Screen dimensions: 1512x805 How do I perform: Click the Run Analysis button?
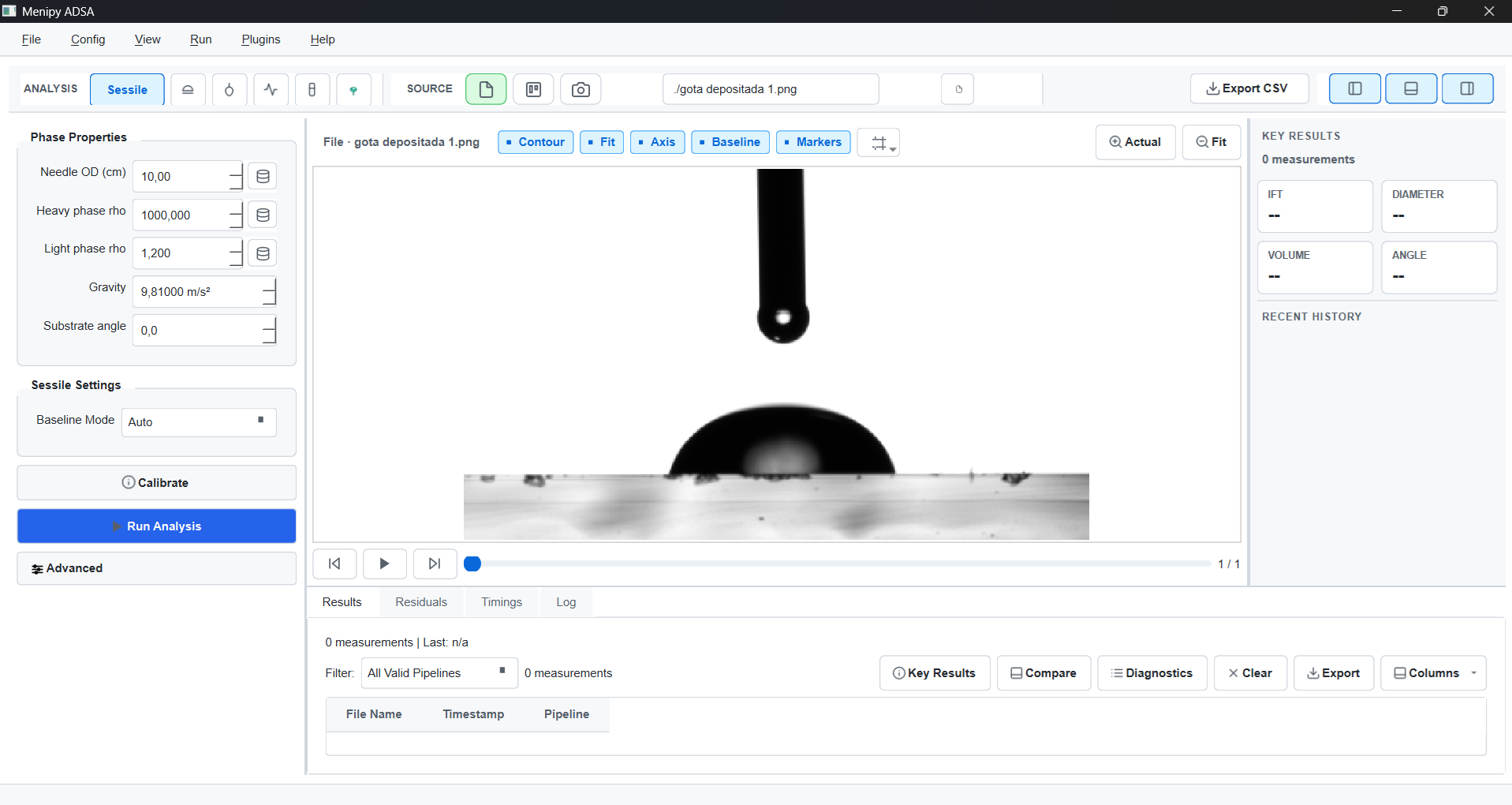tap(157, 526)
